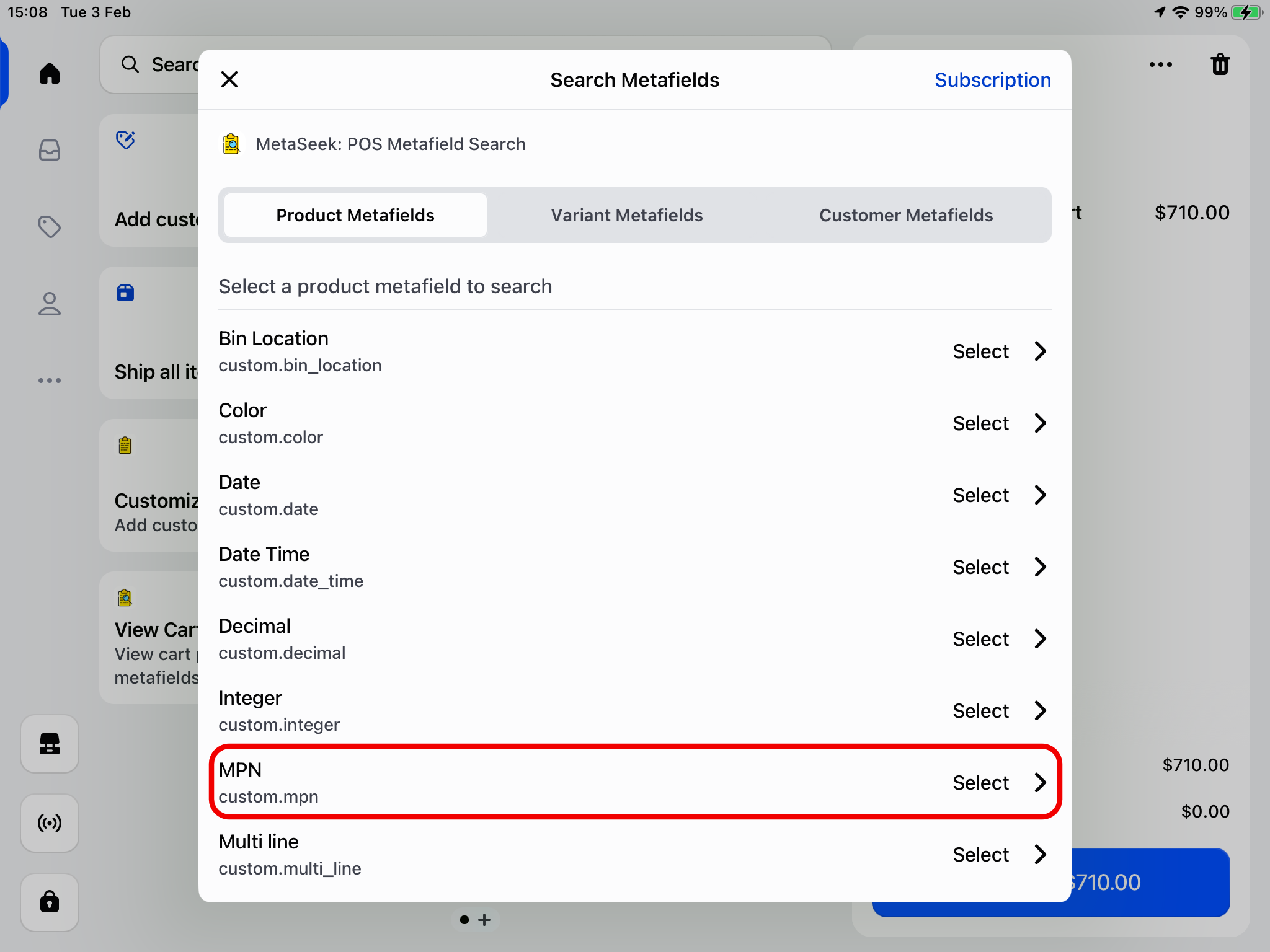Open the inbox tray sidebar icon

[50, 150]
